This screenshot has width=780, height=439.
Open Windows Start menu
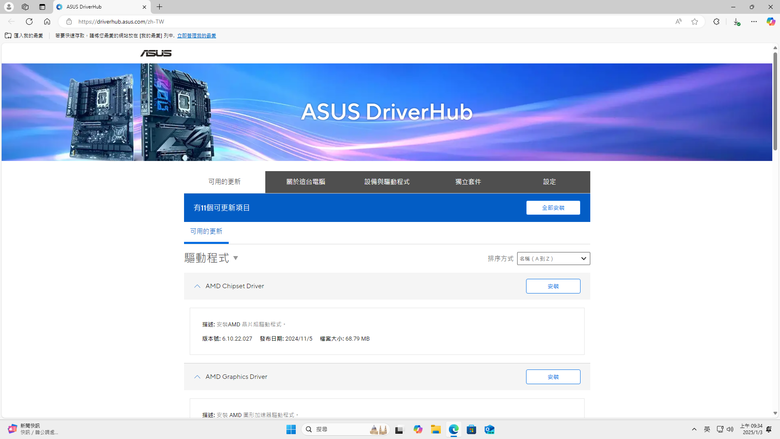[x=291, y=430]
